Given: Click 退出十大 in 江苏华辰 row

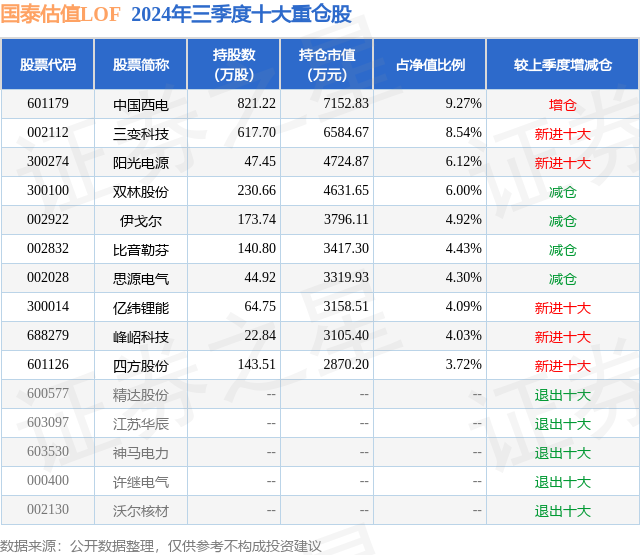Looking at the screenshot, I should click(563, 424).
